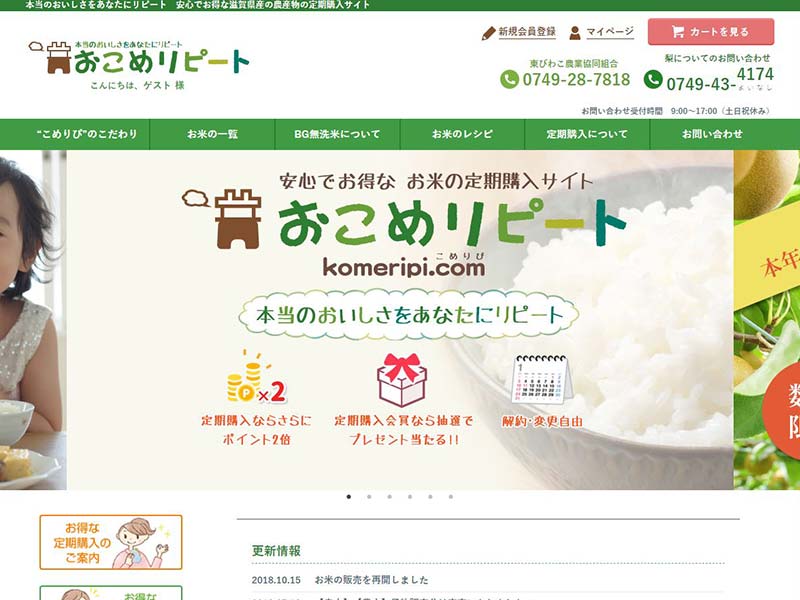Select the first carousel dot
The height and width of the screenshot is (600, 800).
click(349, 496)
